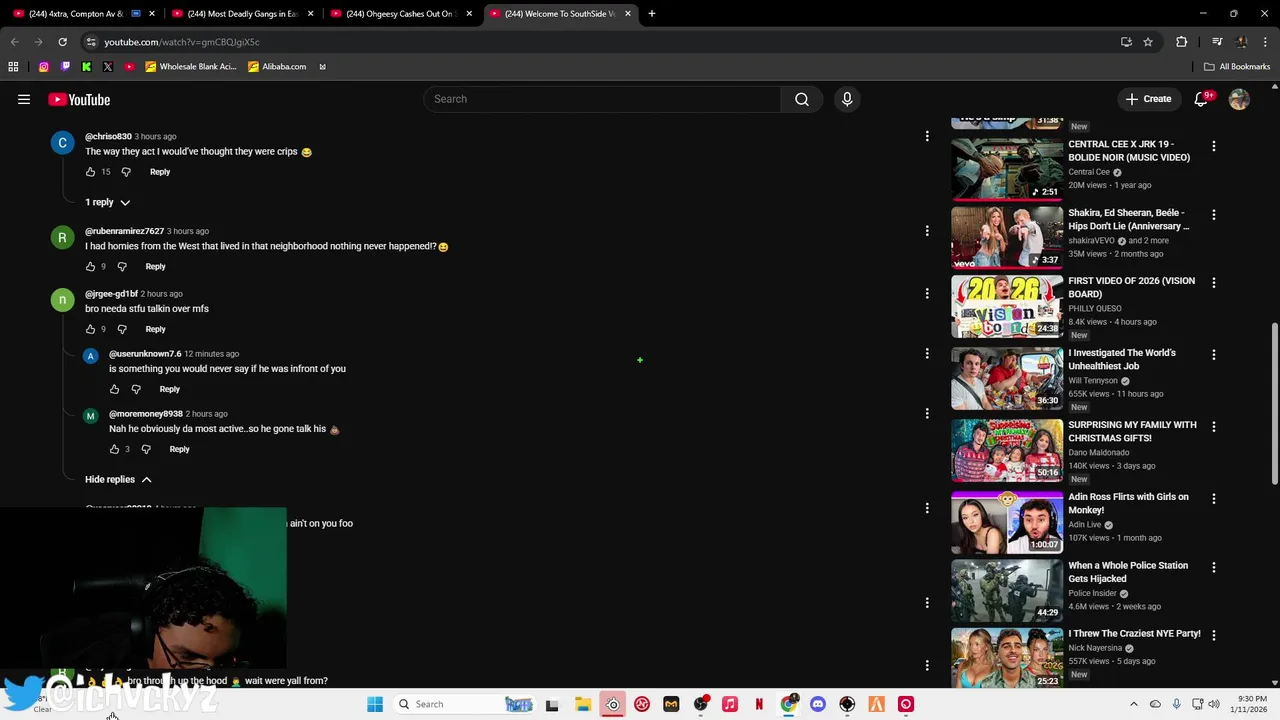Open more actions for Central Cee video
Viewport: 1280px width, 720px height.
click(x=1214, y=146)
